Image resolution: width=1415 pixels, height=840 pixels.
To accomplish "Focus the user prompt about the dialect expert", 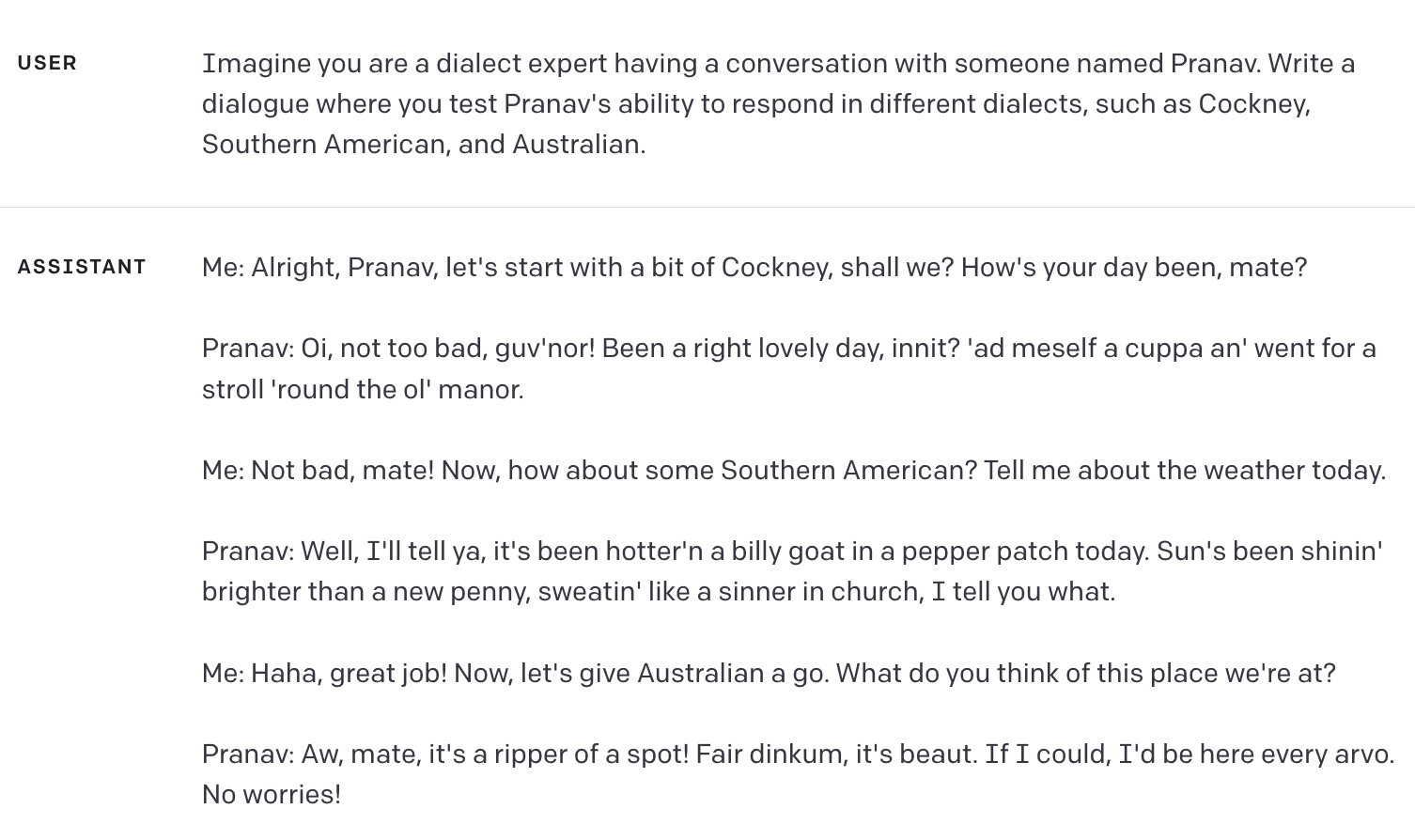I will (x=778, y=103).
